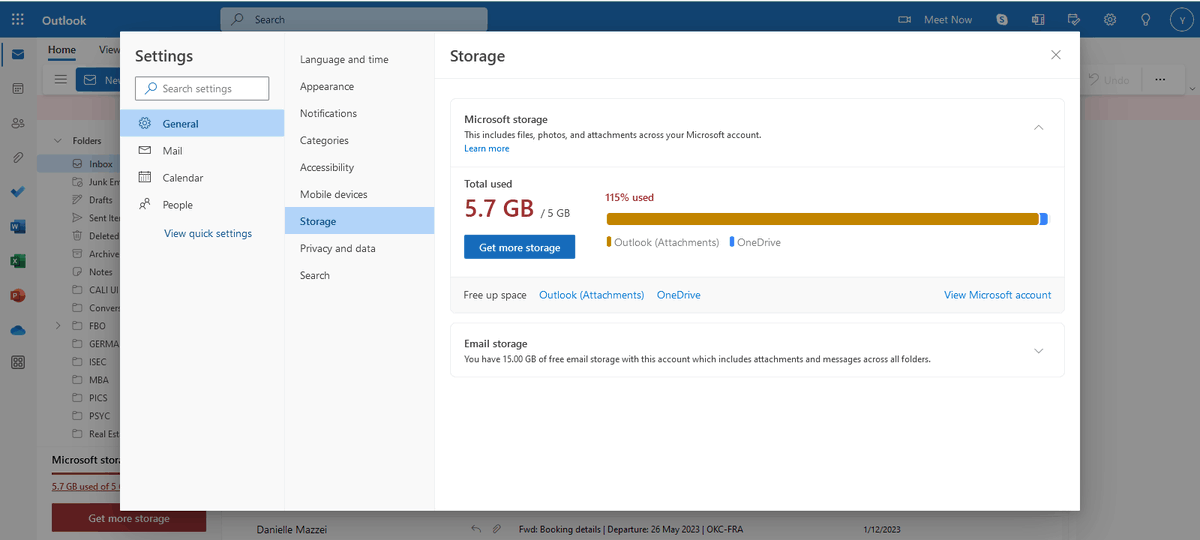Screen dimensions: 1200x540
Task: Click the red Get more storage button
Action: click(129, 519)
